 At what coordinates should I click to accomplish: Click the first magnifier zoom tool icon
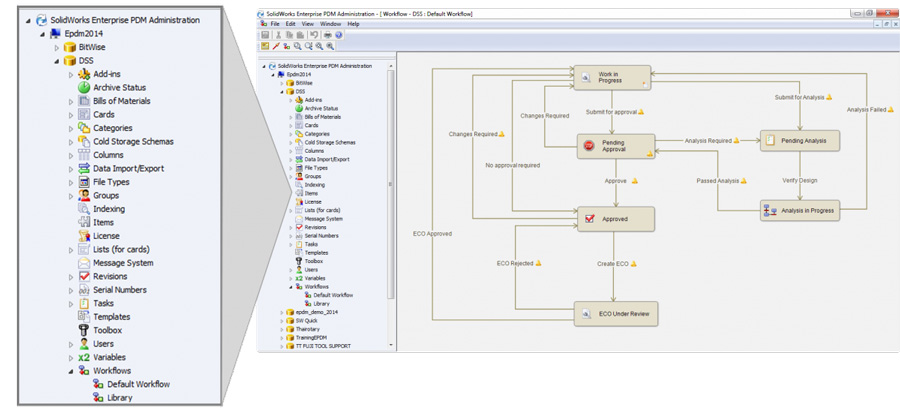(x=297, y=46)
